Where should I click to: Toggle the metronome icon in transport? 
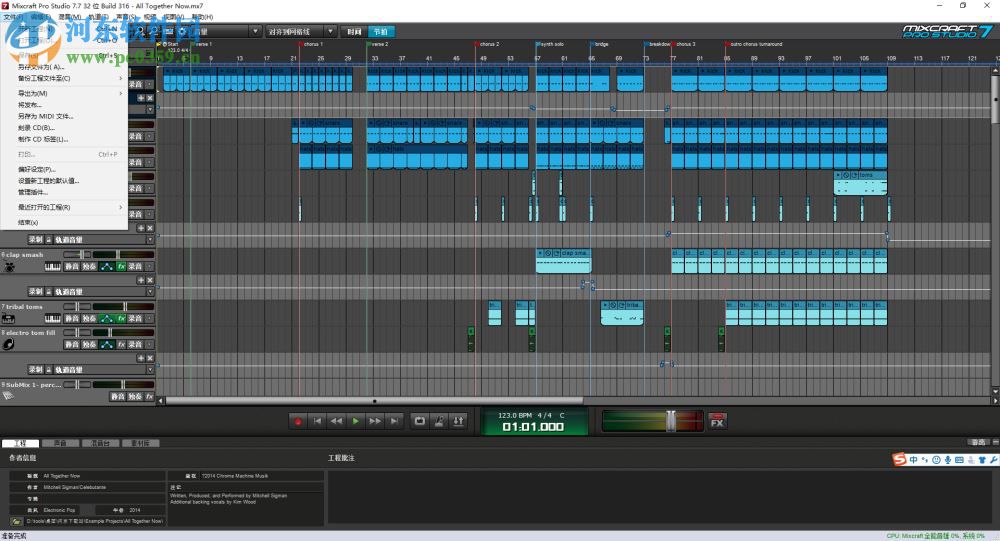(x=439, y=421)
